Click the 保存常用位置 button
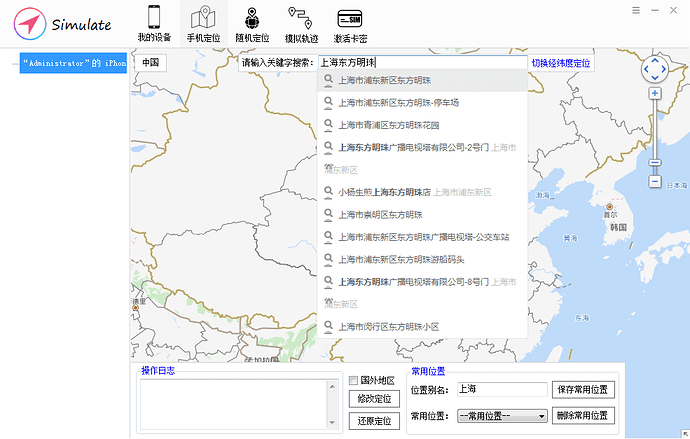 coord(583,389)
